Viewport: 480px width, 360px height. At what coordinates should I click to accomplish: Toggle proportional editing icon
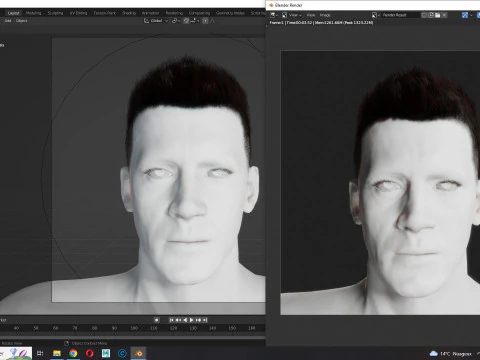click(205, 21)
